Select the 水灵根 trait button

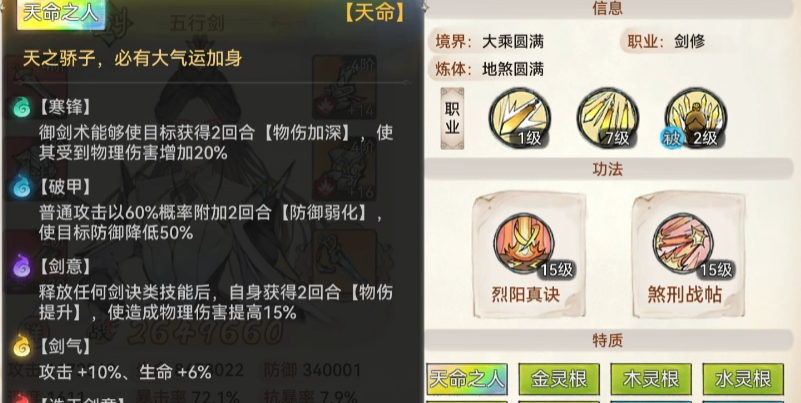[743, 380]
